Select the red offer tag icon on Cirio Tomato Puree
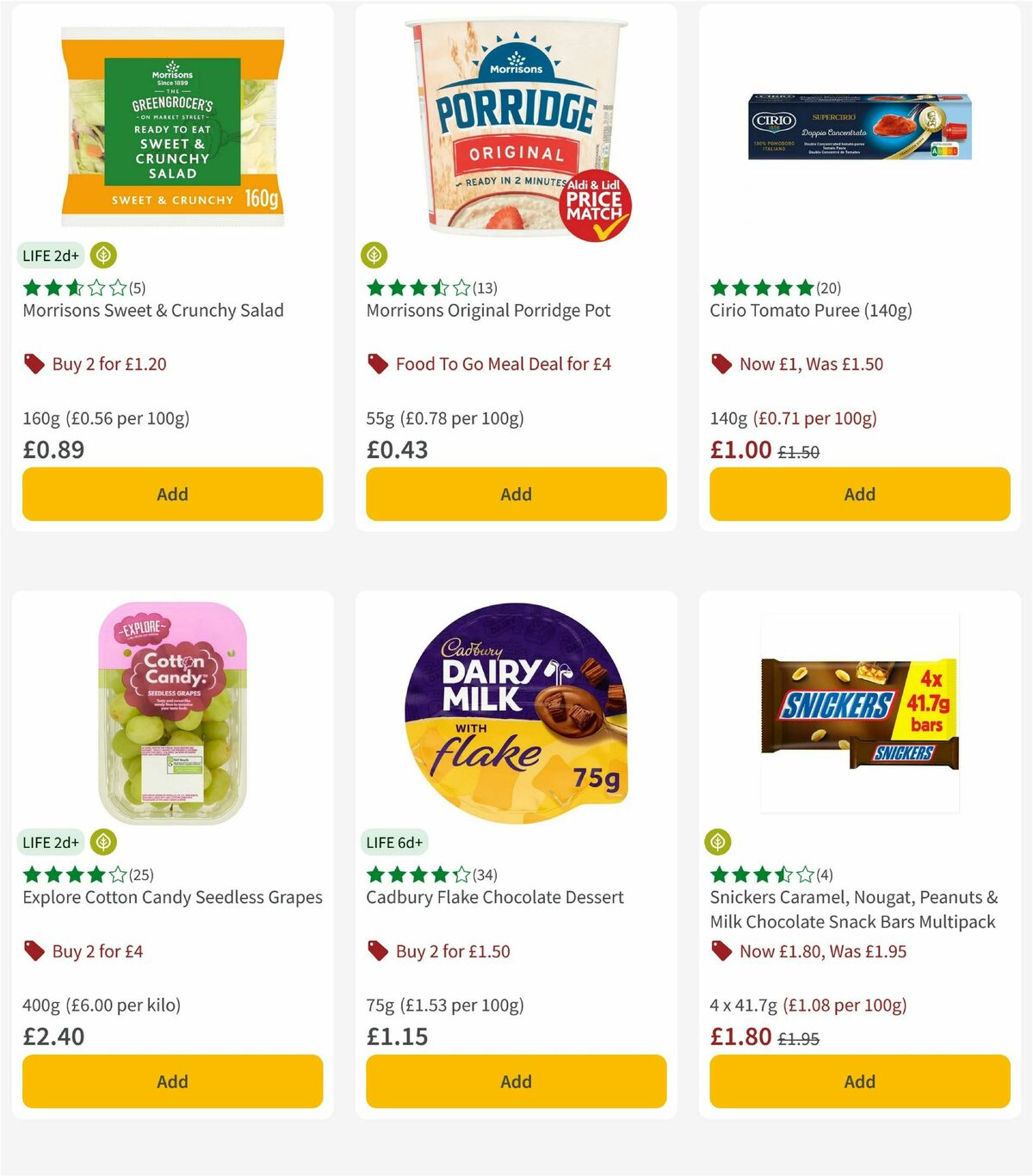The height and width of the screenshot is (1176, 1033). 721,363
